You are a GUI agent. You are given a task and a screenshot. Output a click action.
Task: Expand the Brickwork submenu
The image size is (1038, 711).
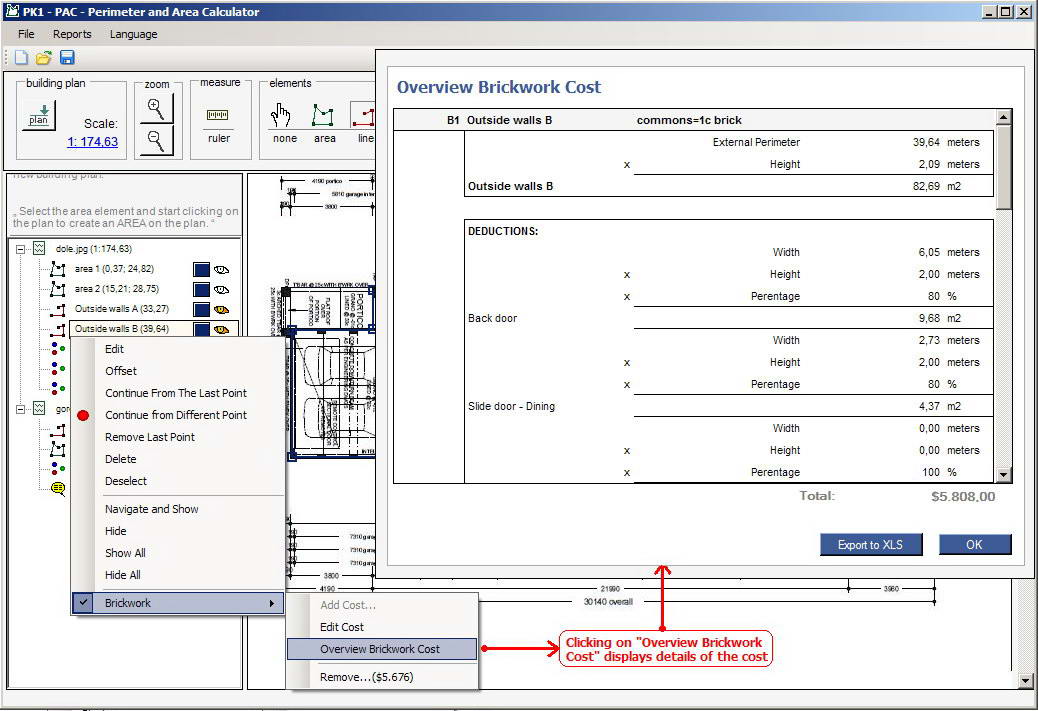[x=177, y=603]
